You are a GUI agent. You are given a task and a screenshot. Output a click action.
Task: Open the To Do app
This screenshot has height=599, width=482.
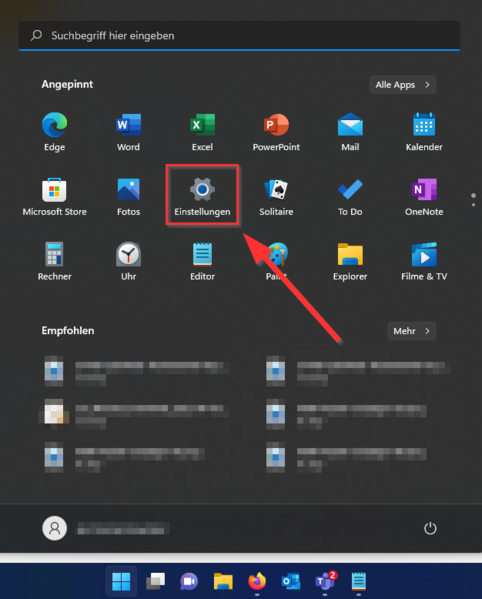tap(350, 196)
